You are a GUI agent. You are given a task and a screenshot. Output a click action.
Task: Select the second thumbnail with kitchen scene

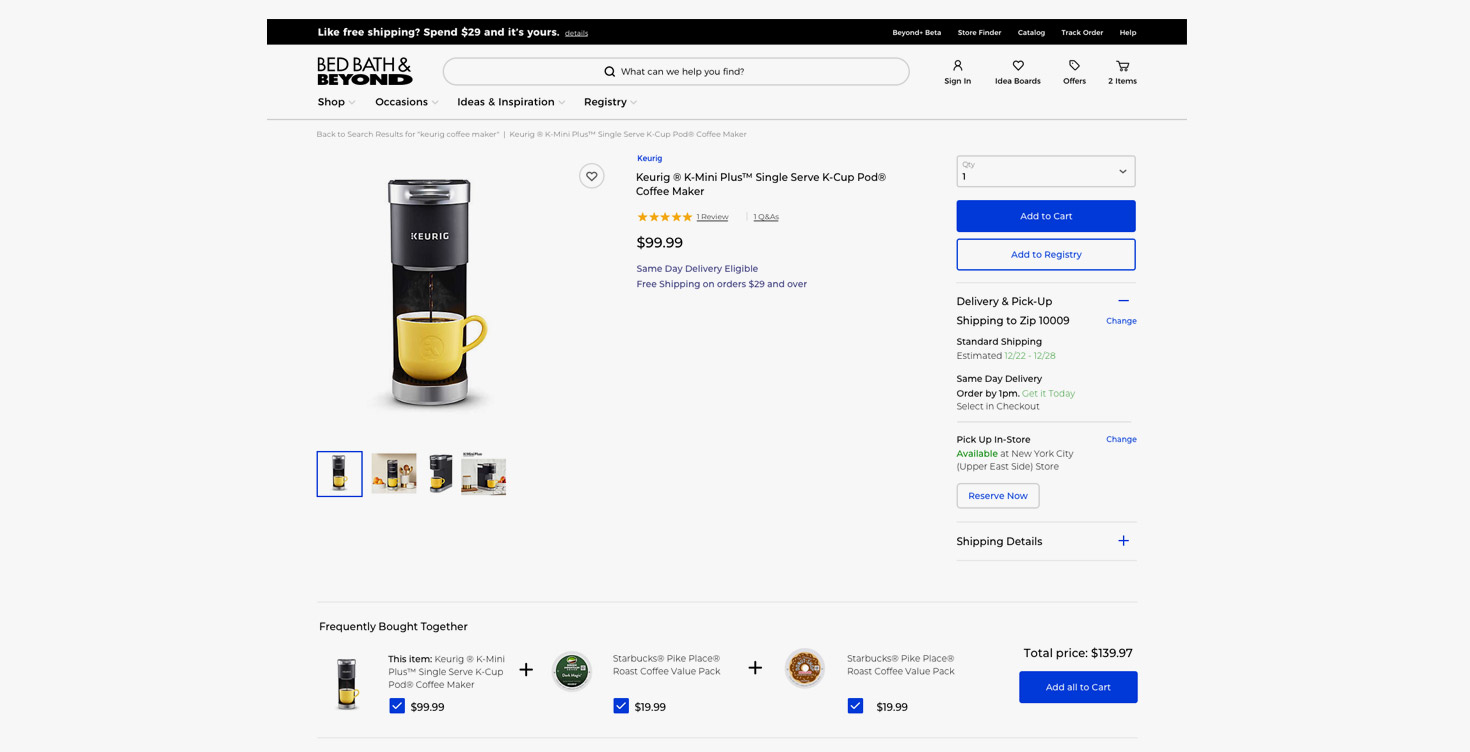point(394,474)
